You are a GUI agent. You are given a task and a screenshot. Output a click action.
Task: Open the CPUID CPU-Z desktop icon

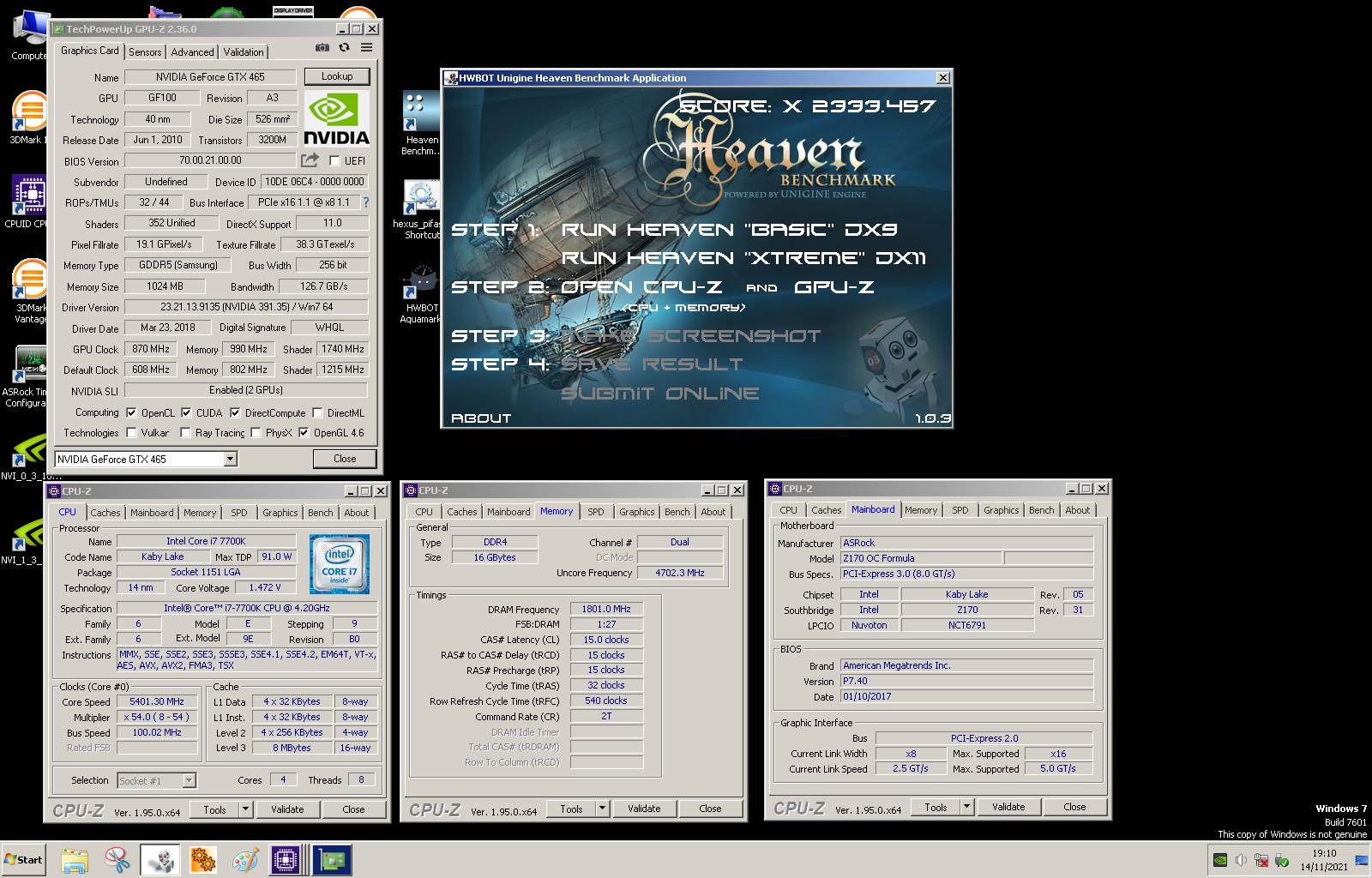(29, 202)
